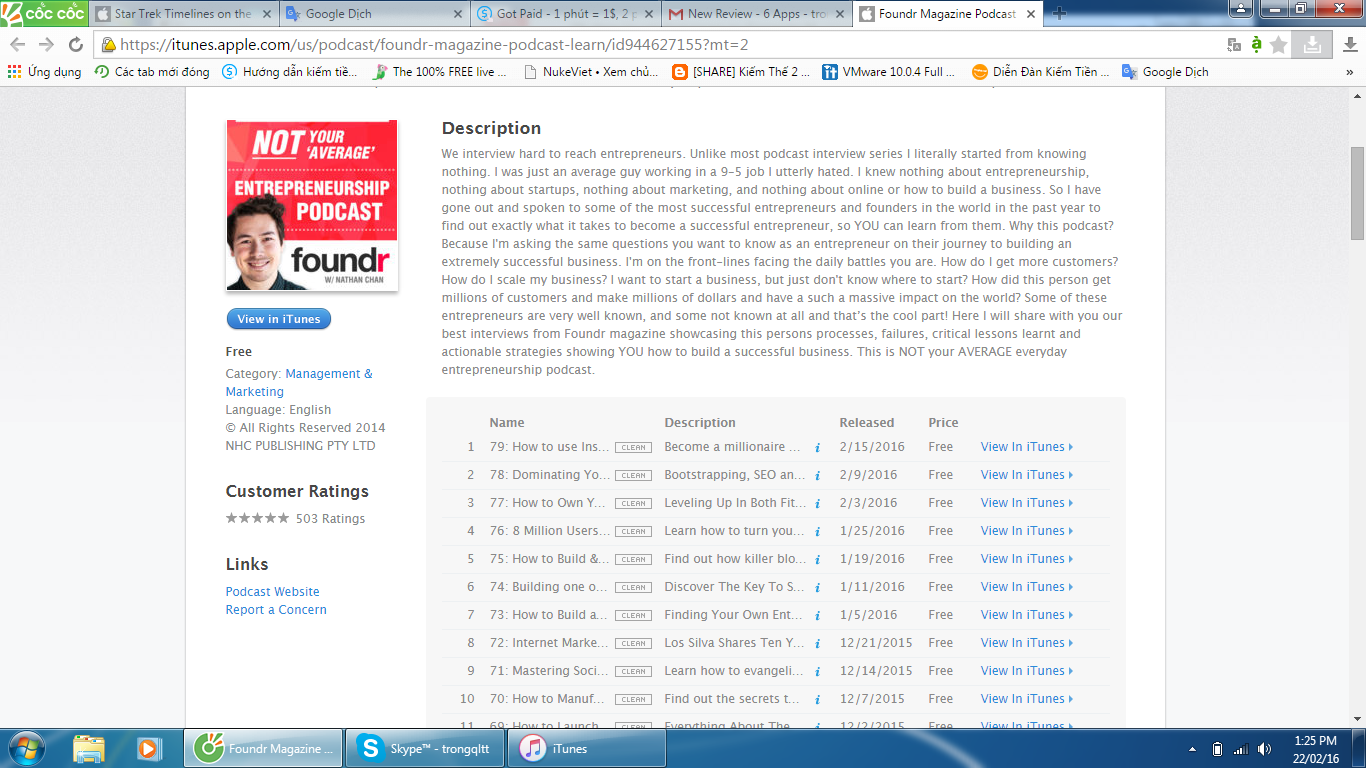Switch to the Skype taskbar window
The image size is (1366, 768).
[x=425, y=748]
